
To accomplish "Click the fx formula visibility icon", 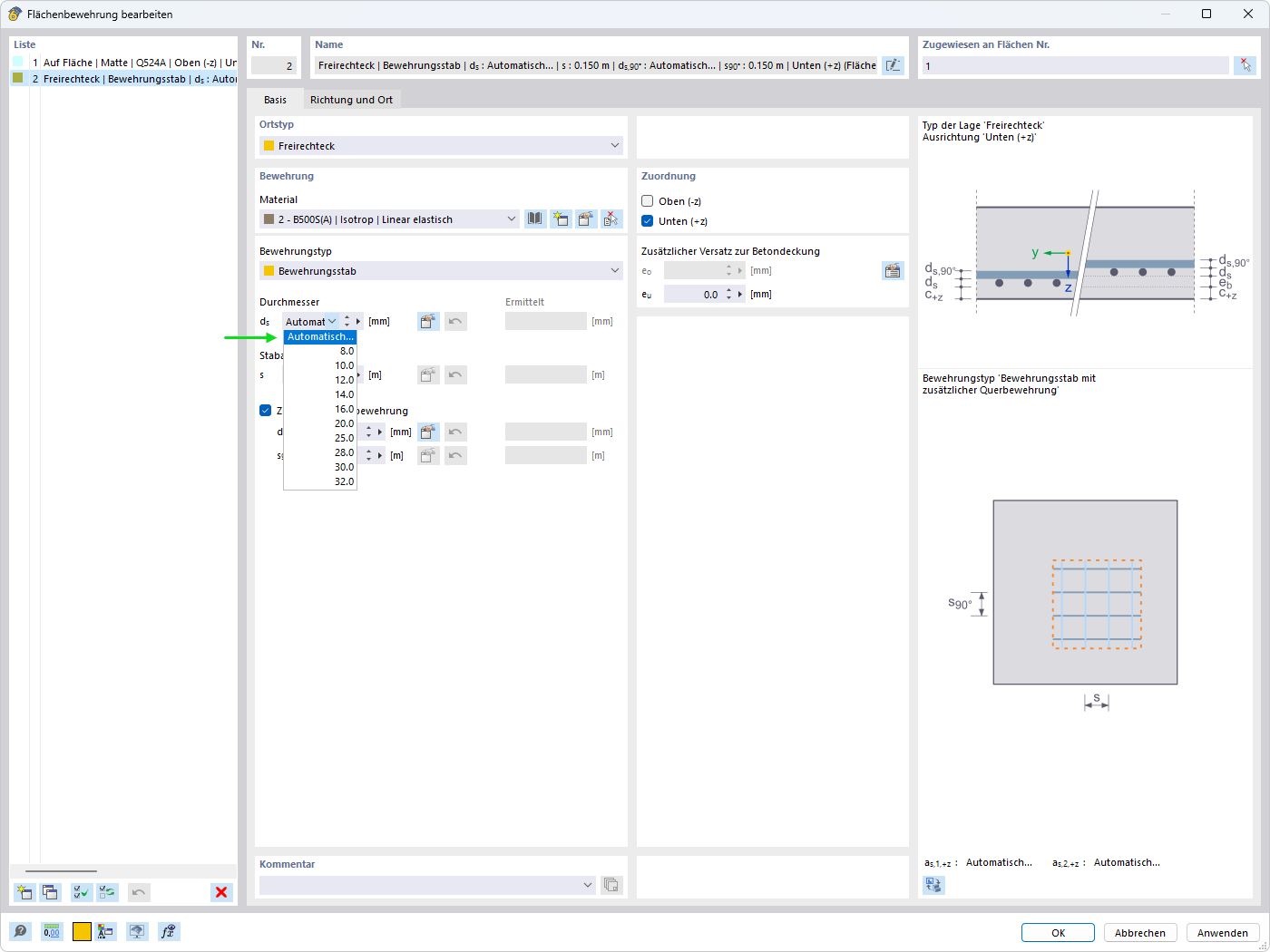I will pos(169,931).
